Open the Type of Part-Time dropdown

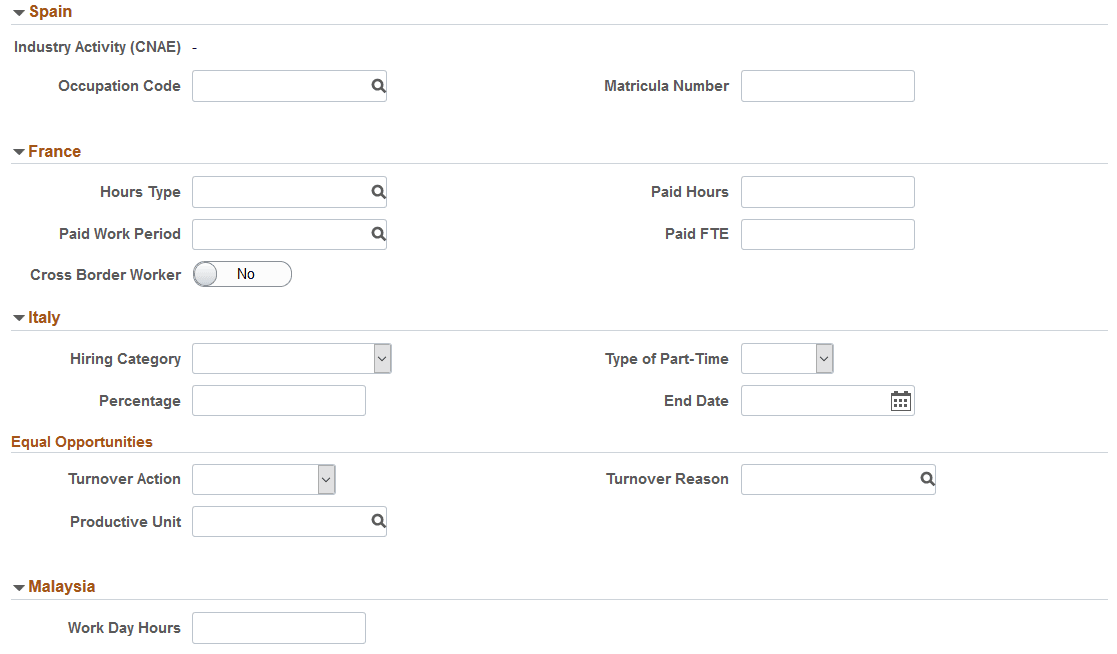[x=824, y=358]
